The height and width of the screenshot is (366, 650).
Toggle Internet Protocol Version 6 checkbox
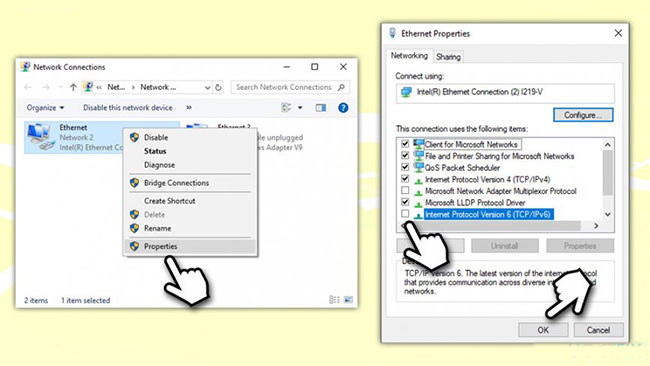[x=405, y=213]
